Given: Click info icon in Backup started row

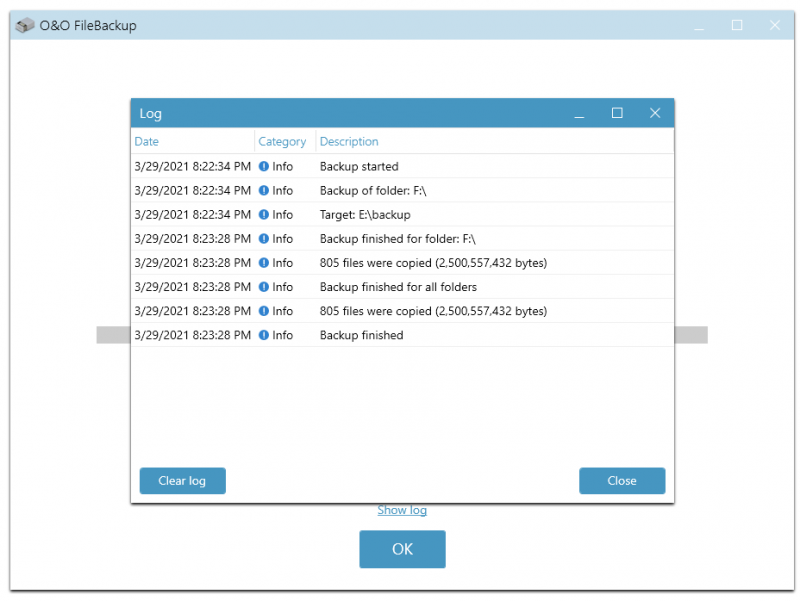Looking at the screenshot, I should (x=264, y=166).
